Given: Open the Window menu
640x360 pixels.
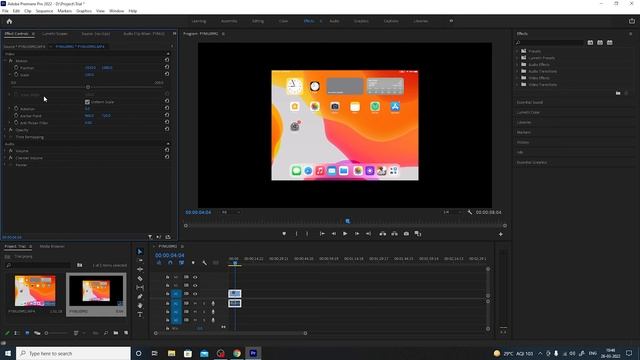Looking at the screenshot, I should [x=116, y=11].
